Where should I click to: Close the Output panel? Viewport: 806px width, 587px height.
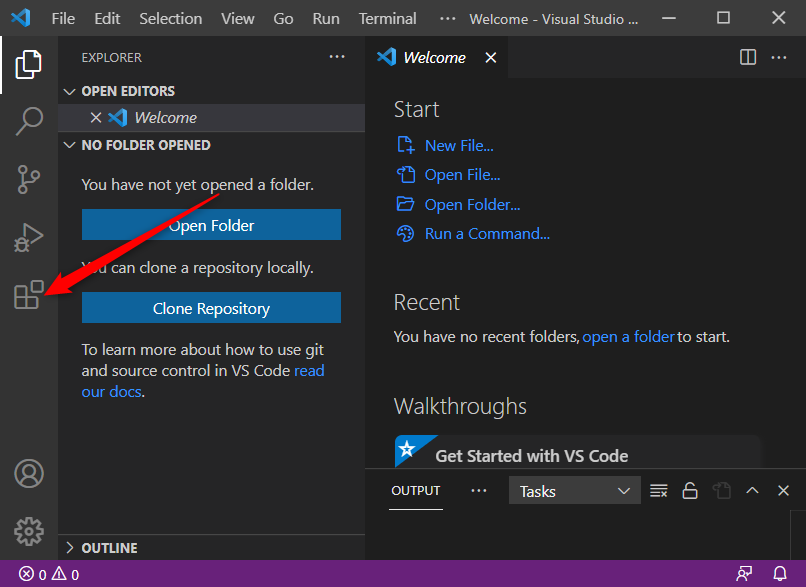pyautogui.click(x=783, y=491)
